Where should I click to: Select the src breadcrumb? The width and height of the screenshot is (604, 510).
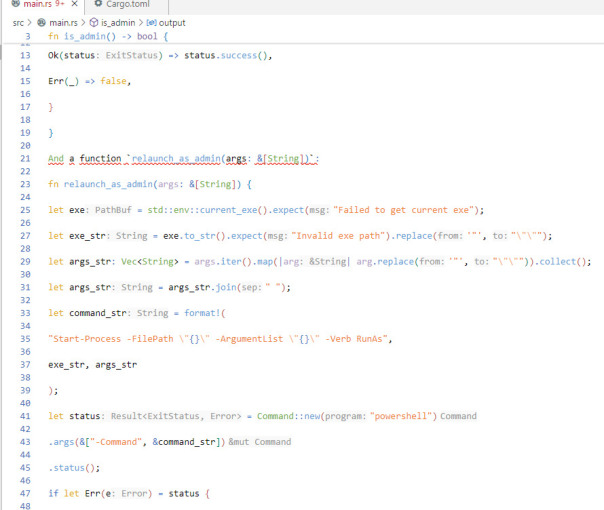pos(18,23)
